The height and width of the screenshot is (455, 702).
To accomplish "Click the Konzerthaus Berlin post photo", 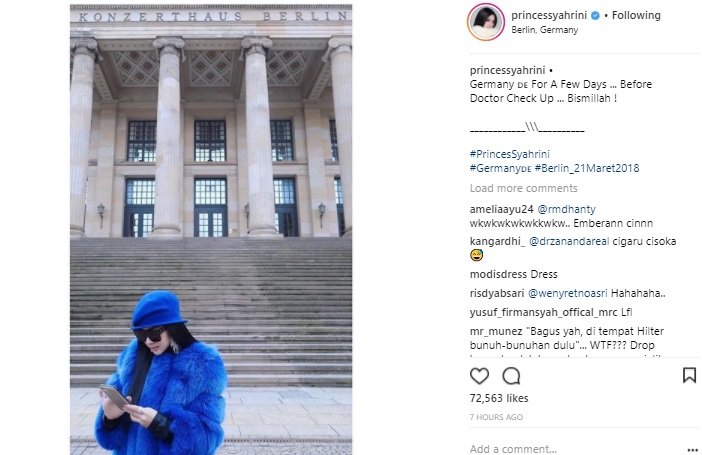I will tap(211, 229).
